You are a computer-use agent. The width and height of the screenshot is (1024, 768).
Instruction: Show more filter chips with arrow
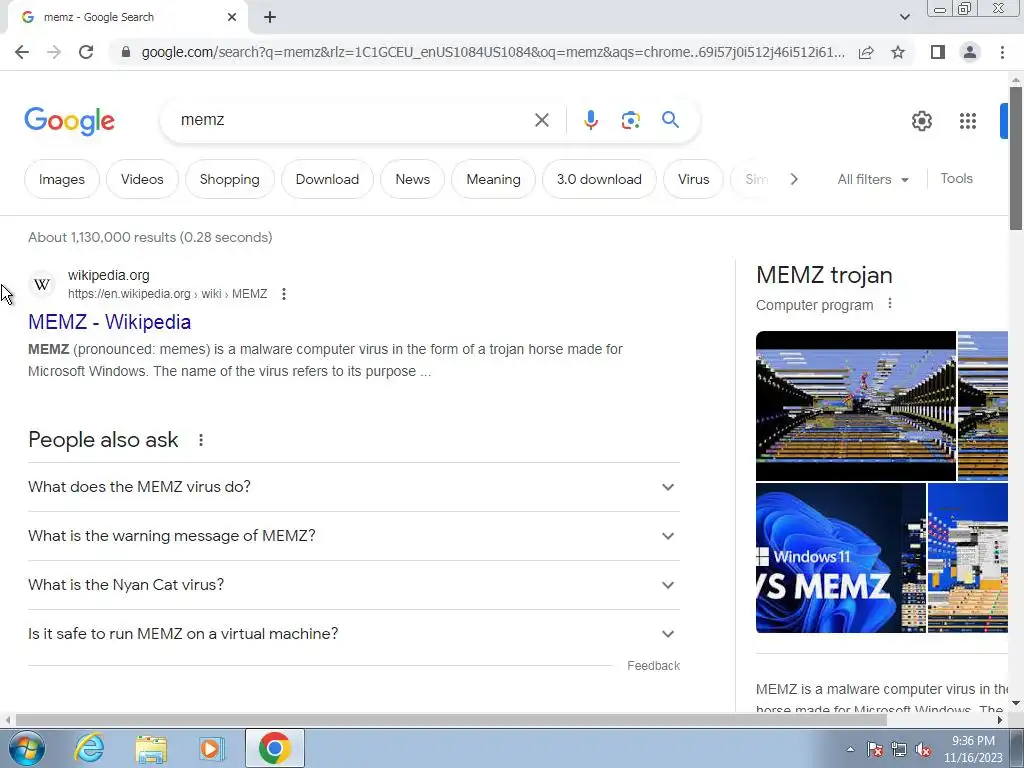pos(793,179)
